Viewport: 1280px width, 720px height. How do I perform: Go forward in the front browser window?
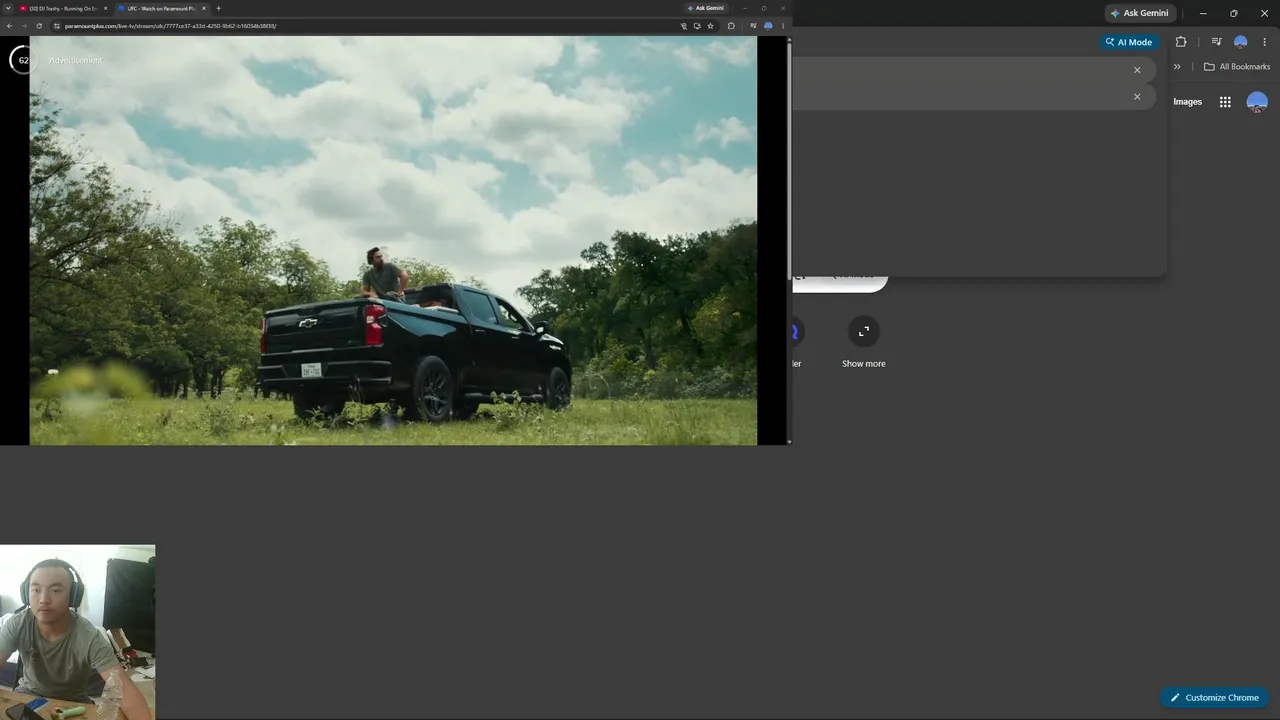pyautogui.click(x=24, y=26)
